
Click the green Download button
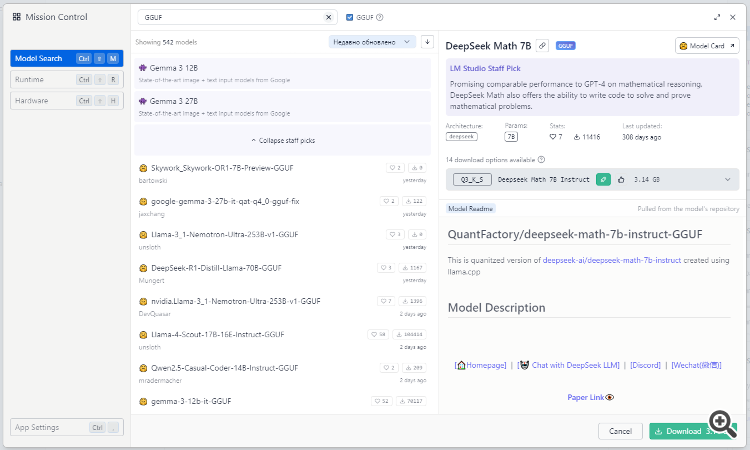coord(693,431)
